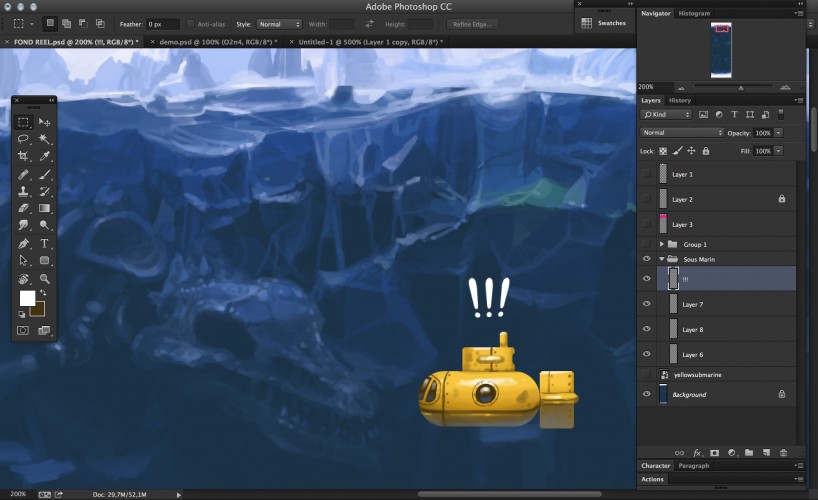Open the Actions panel

pyautogui.click(x=653, y=479)
